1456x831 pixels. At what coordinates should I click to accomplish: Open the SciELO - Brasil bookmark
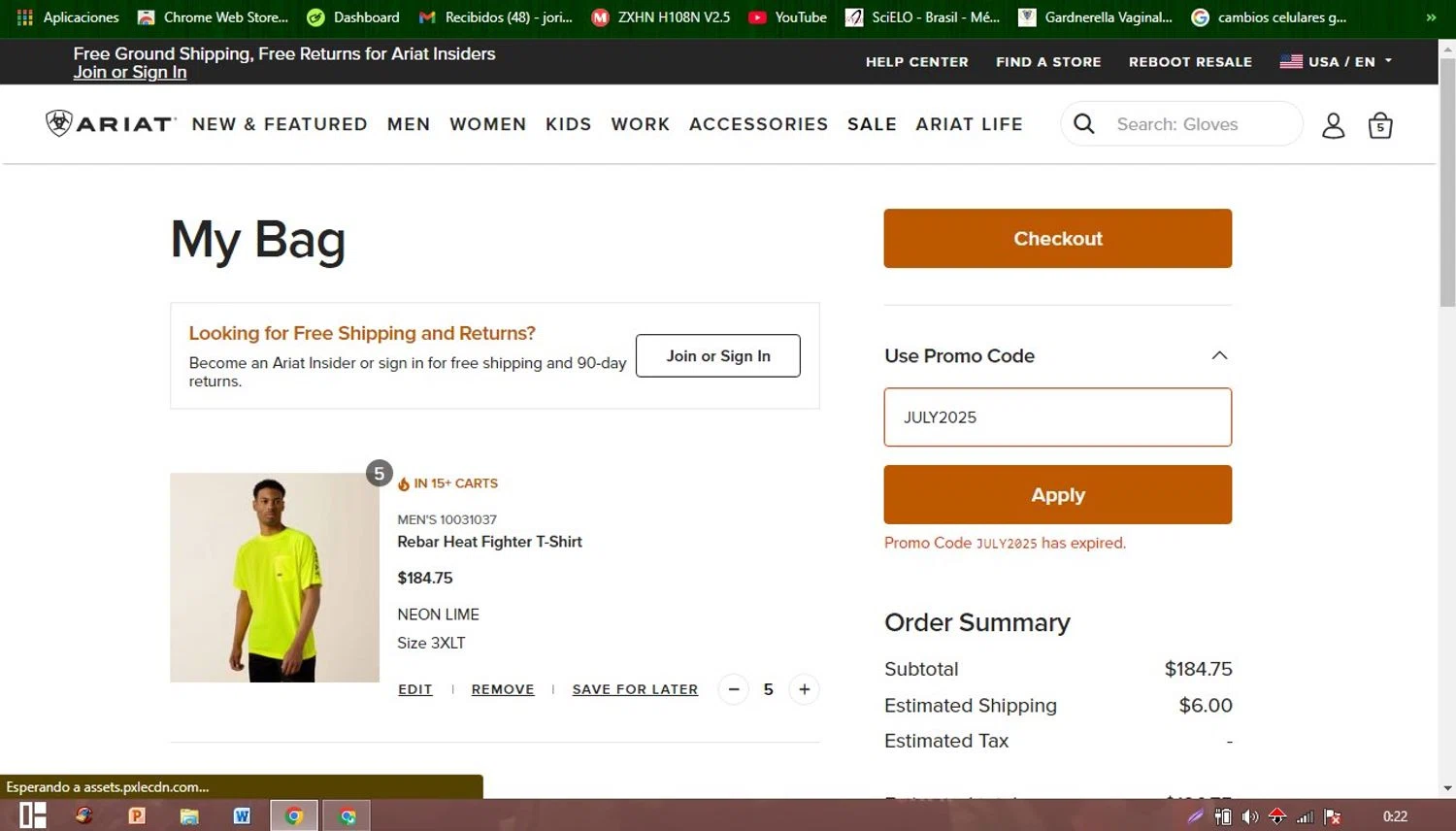tap(923, 17)
